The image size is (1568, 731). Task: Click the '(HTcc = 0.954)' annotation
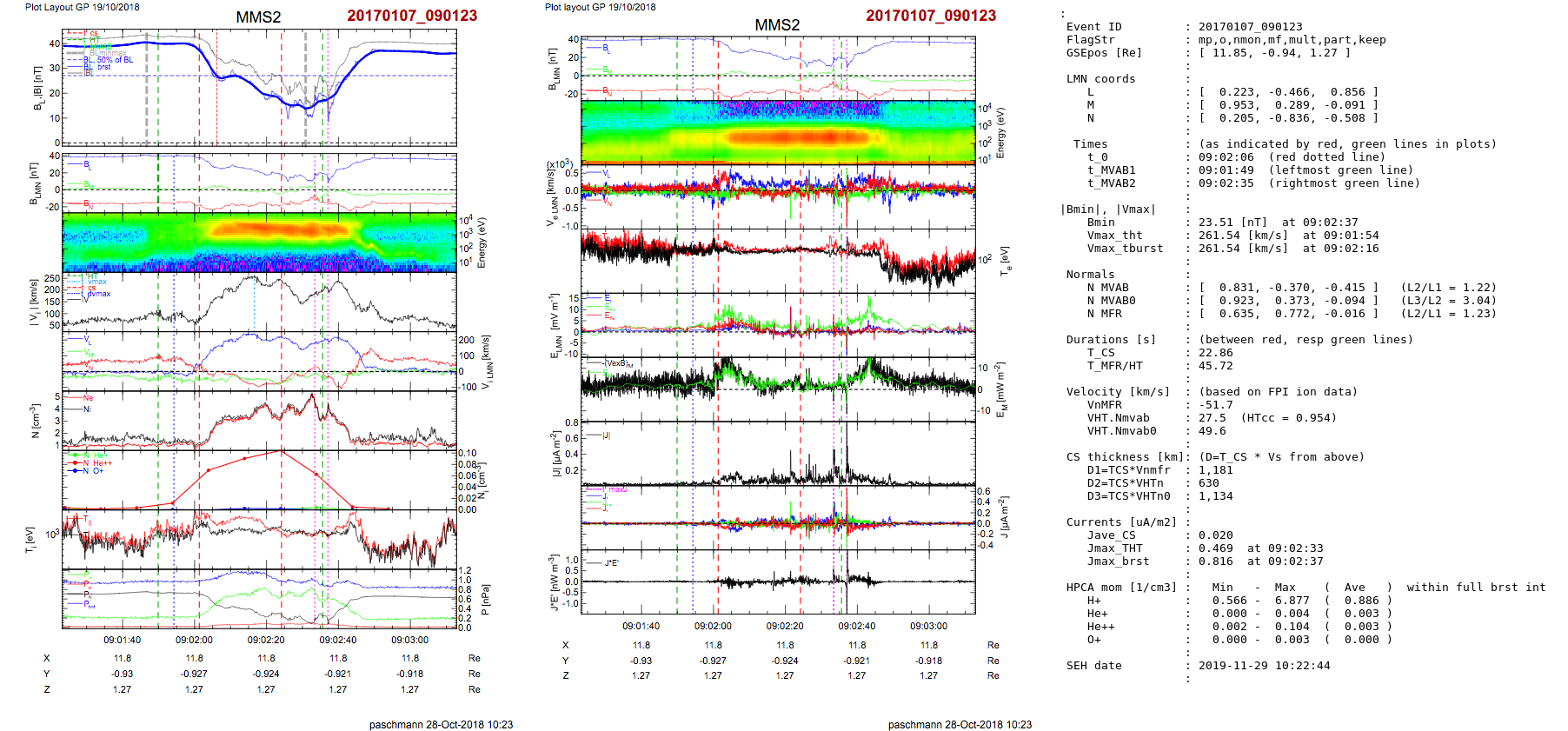point(1288,418)
